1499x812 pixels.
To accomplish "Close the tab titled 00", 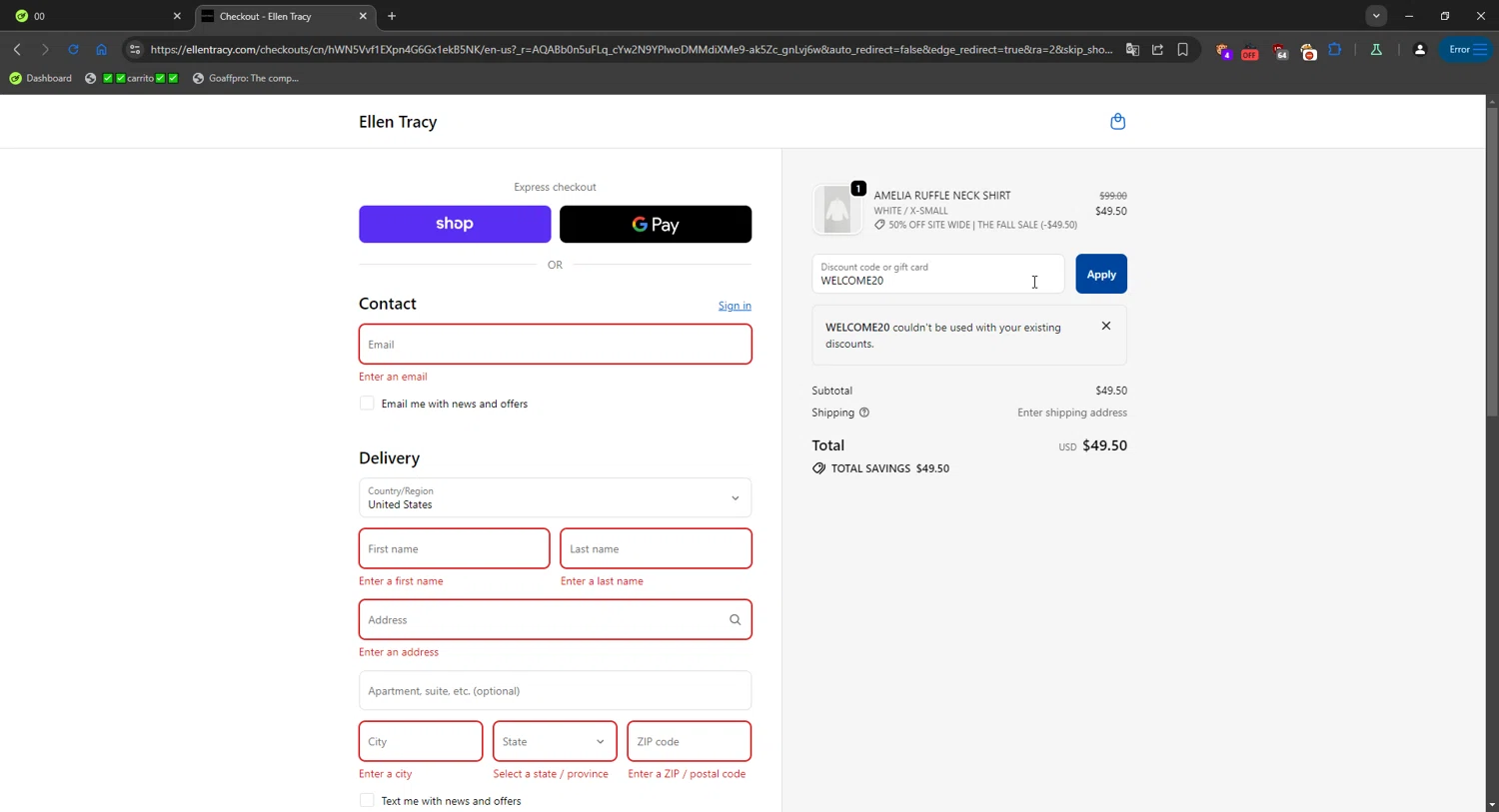I will [x=177, y=16].
